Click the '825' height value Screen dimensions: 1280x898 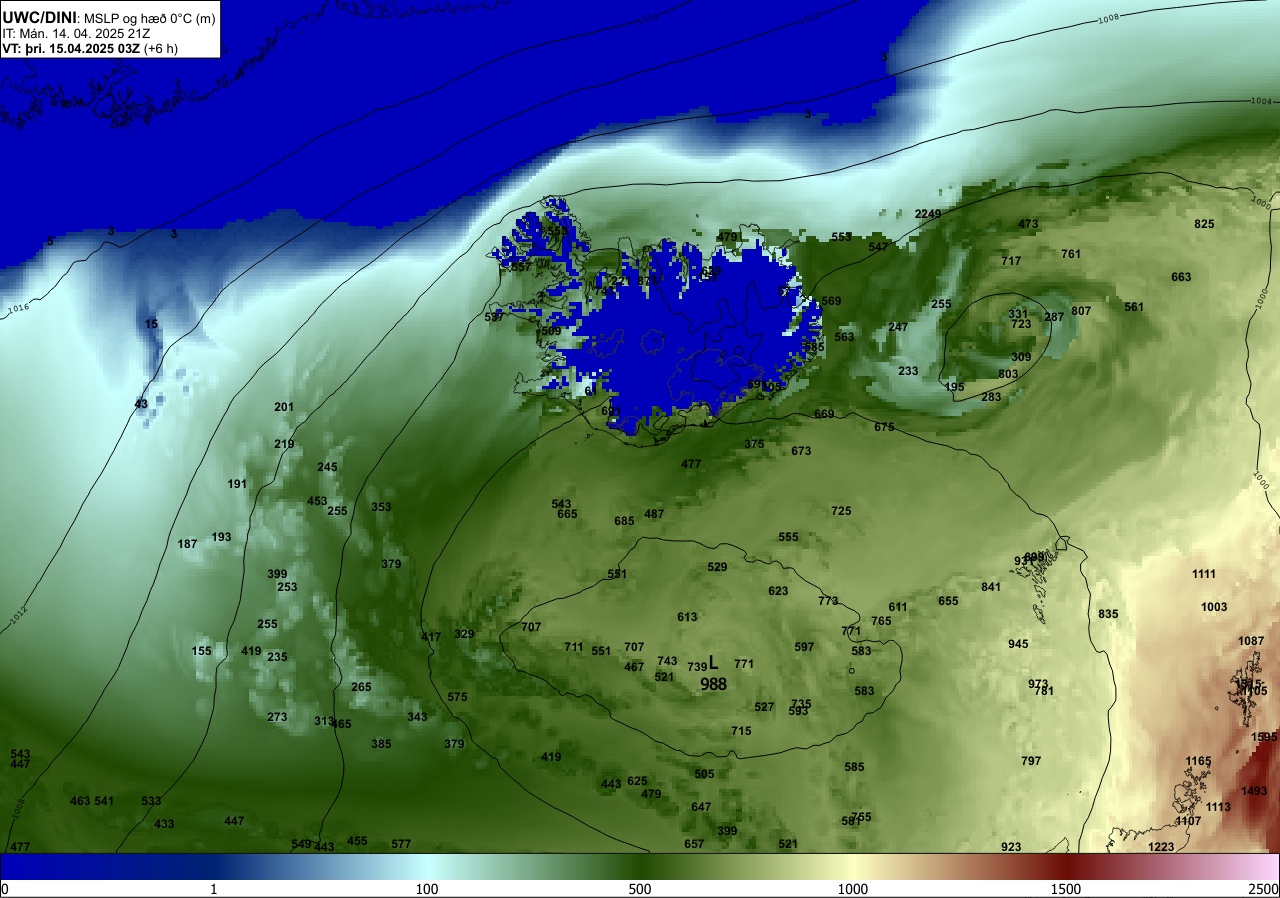1204,224
